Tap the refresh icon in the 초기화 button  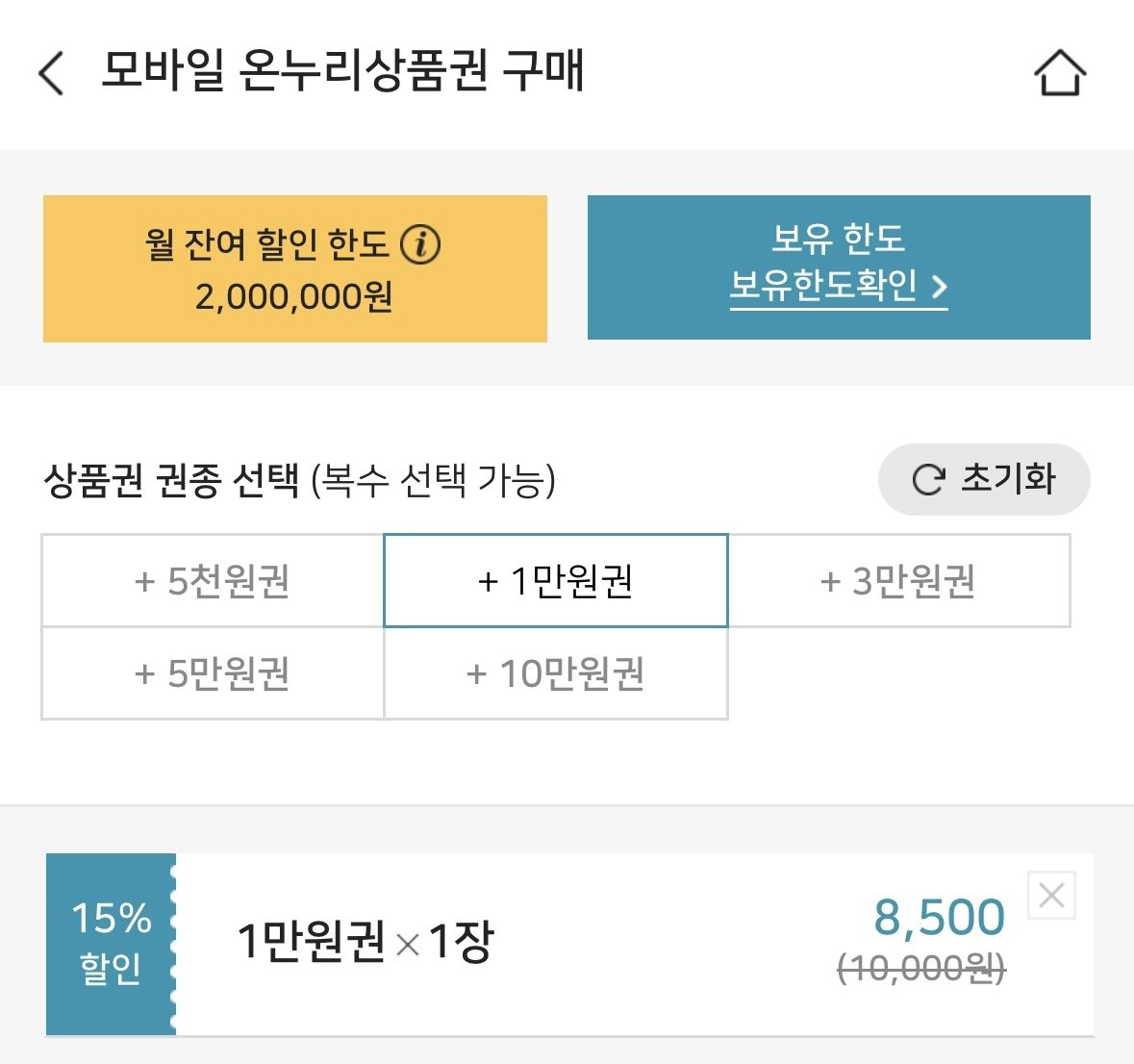926,478
